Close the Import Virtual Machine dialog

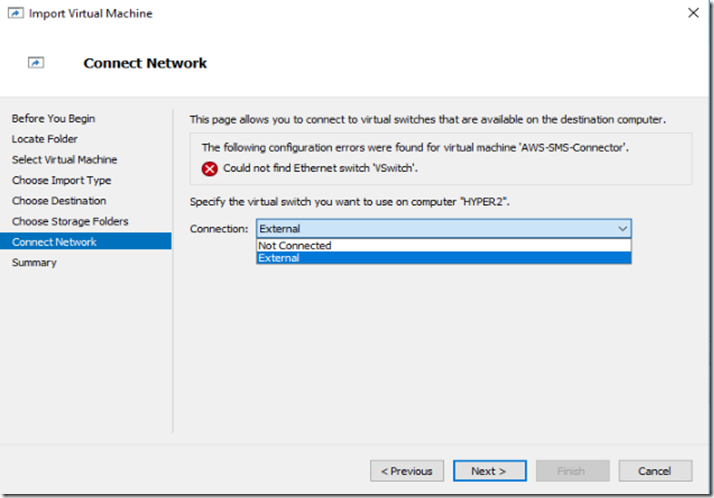pos(693,13)
